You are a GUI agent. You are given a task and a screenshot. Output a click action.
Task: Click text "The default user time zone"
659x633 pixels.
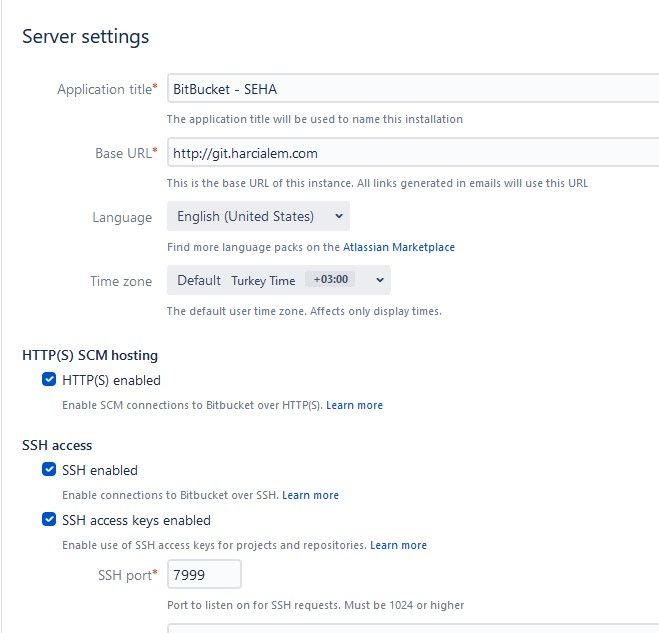pos(237,311)
